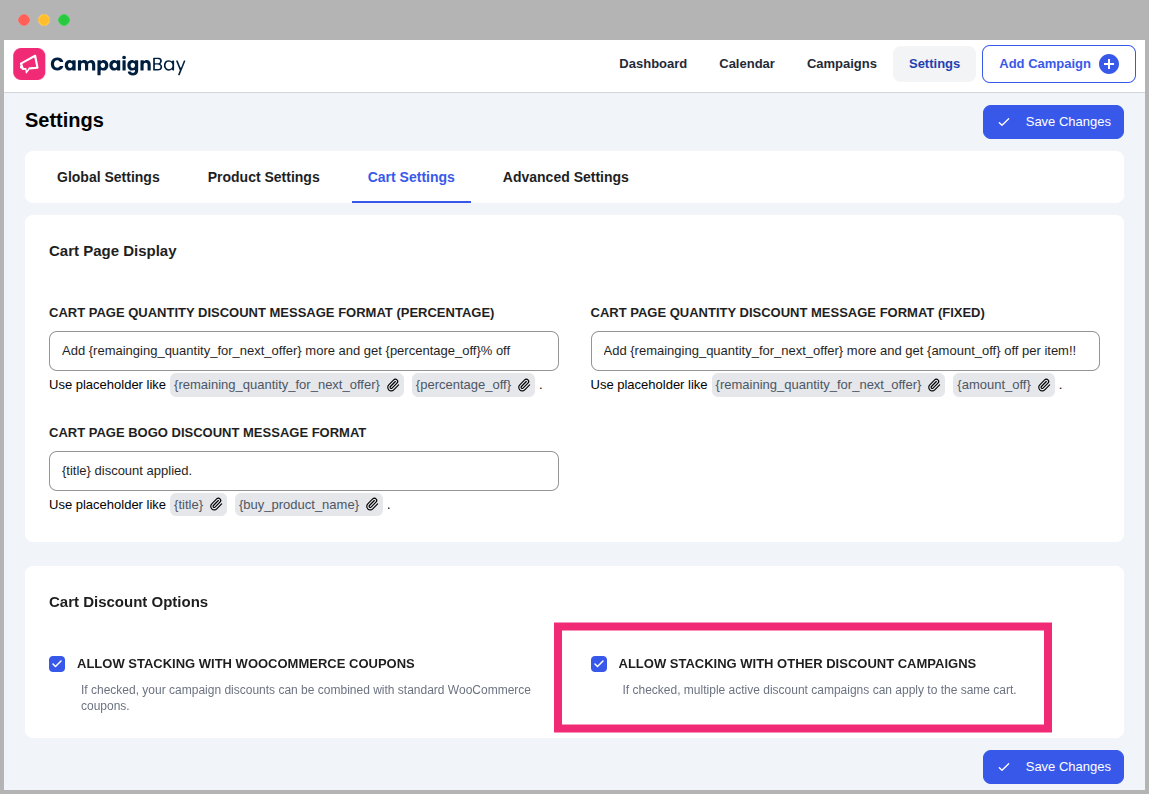The height and width of the screenshot is (794, 1149).
Task: Uncheck Allow Stacking with WooCommerce Coupons
Action: click(57, 664)
